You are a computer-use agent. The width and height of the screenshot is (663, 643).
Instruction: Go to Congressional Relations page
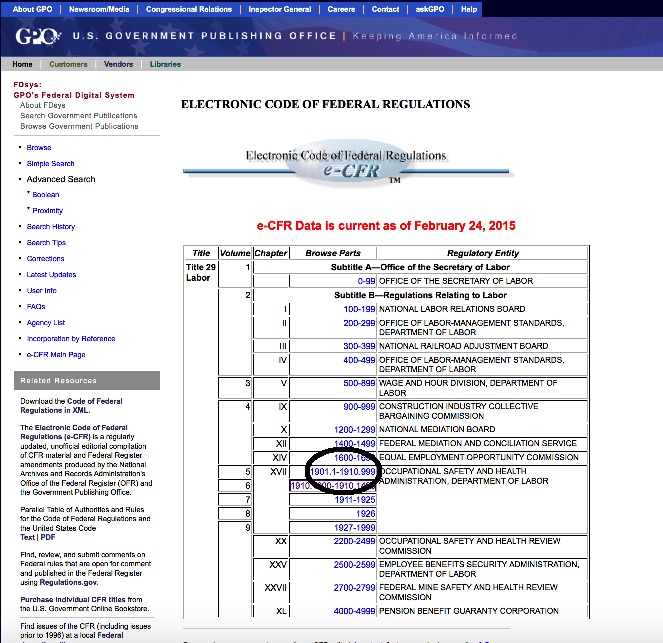[189, 9]
